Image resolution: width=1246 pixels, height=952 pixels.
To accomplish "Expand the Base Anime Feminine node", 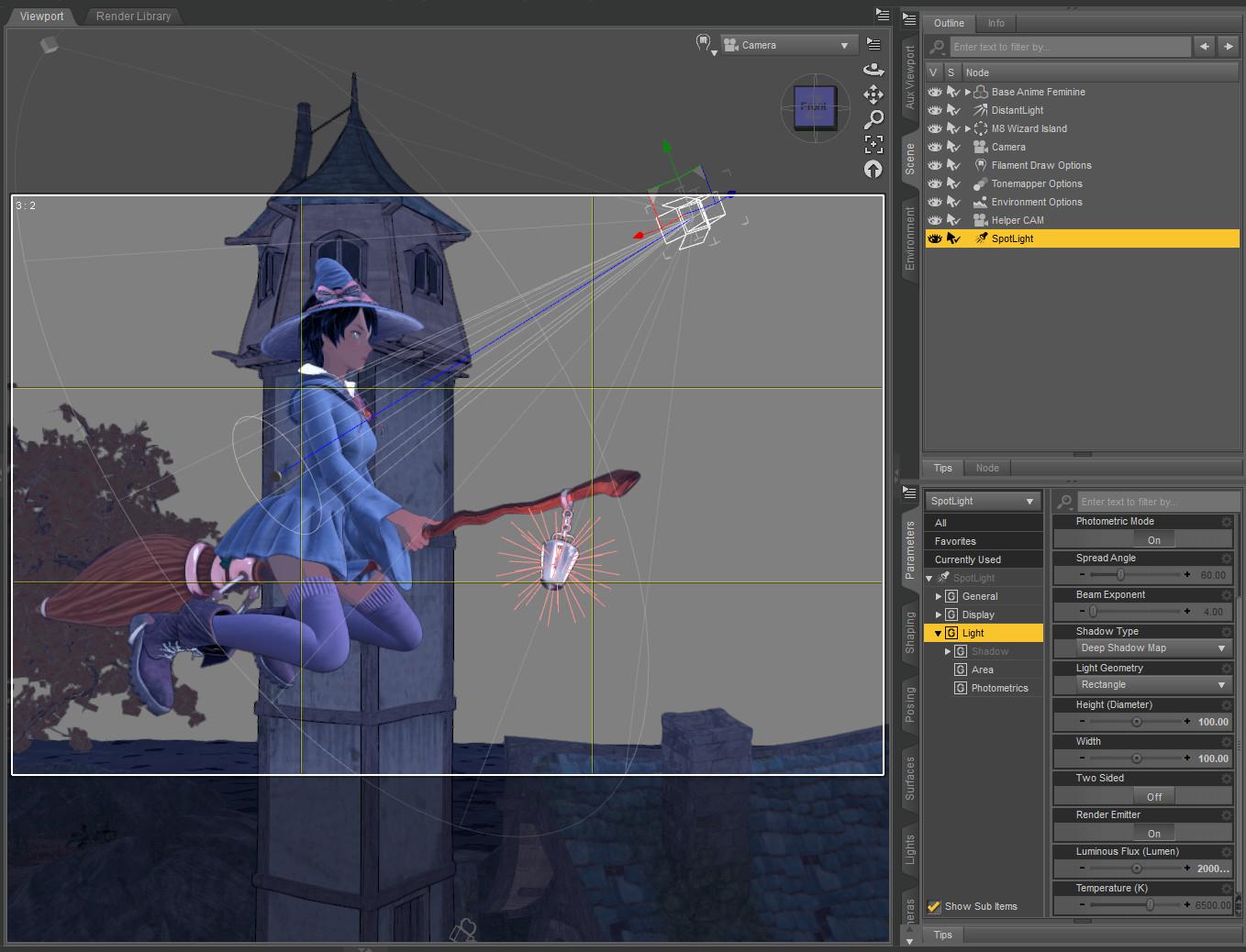I will tap(968, 92).
